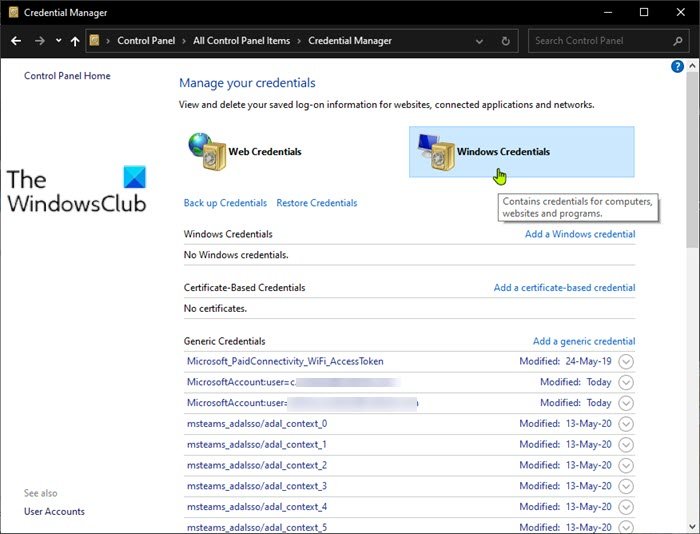The width and height of the screenshot is (700, 534).
Task: Click the forward navigation arrow
Action: [x=38, y=41]
